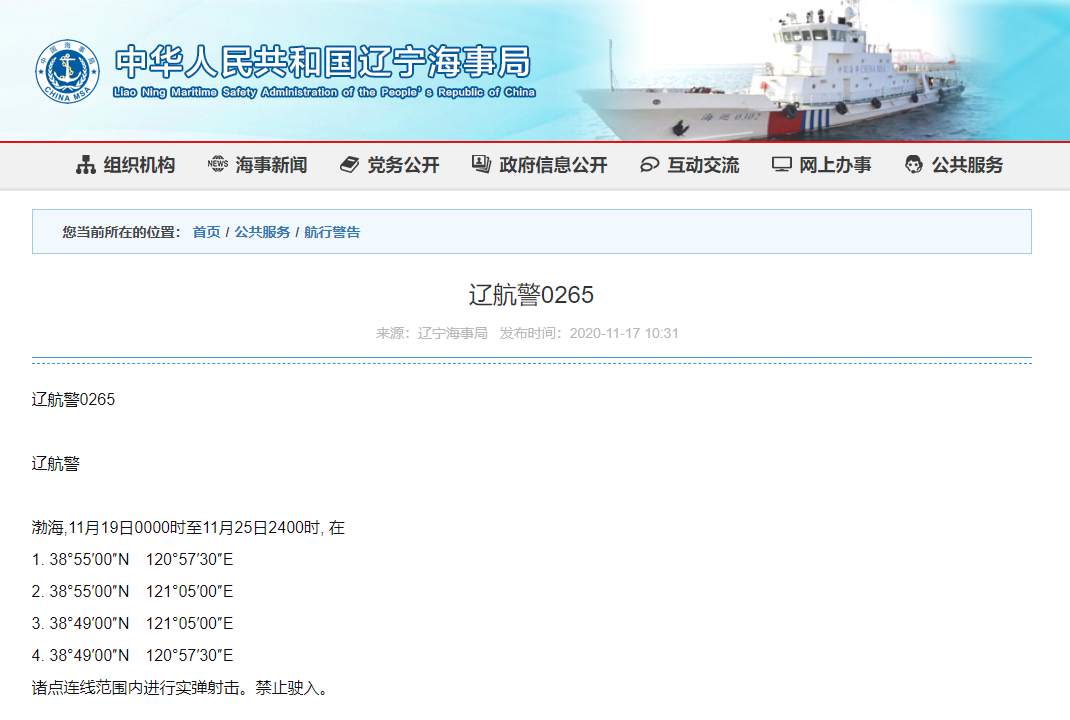1070x720 pixels.
Task: Click the document icon beside 政府信息公开
Action: pyautogui.click(x=481, y=165)
